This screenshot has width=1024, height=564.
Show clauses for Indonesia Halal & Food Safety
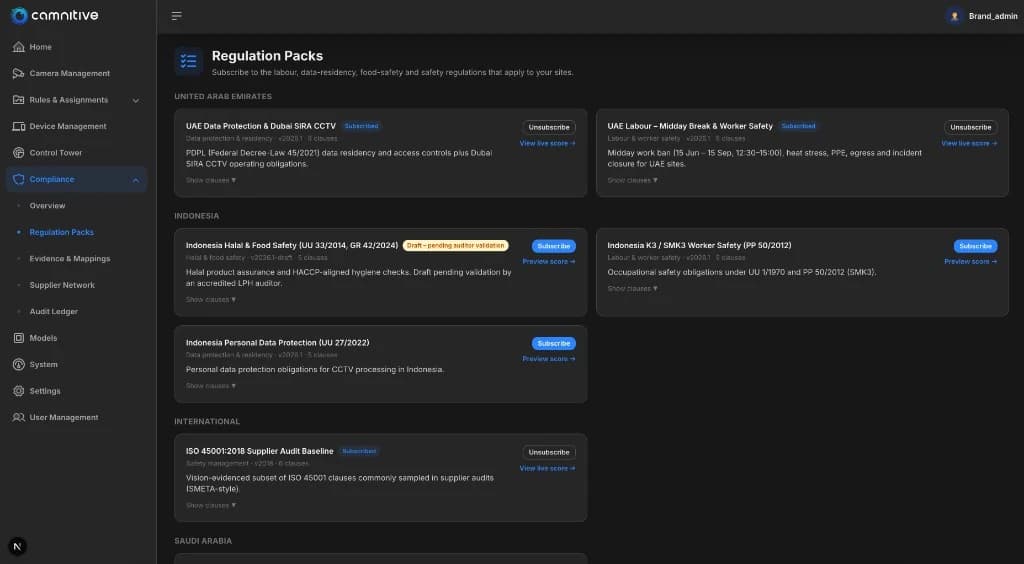(211, 300)
